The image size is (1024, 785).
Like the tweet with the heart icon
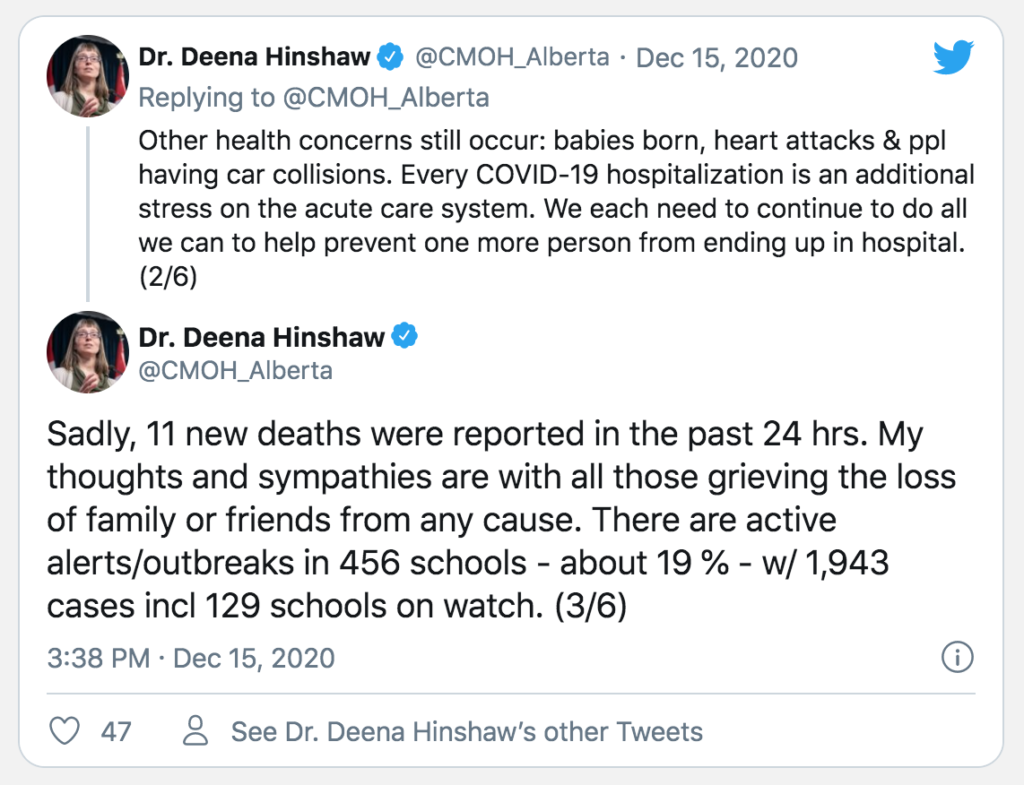tap(65, 731)
